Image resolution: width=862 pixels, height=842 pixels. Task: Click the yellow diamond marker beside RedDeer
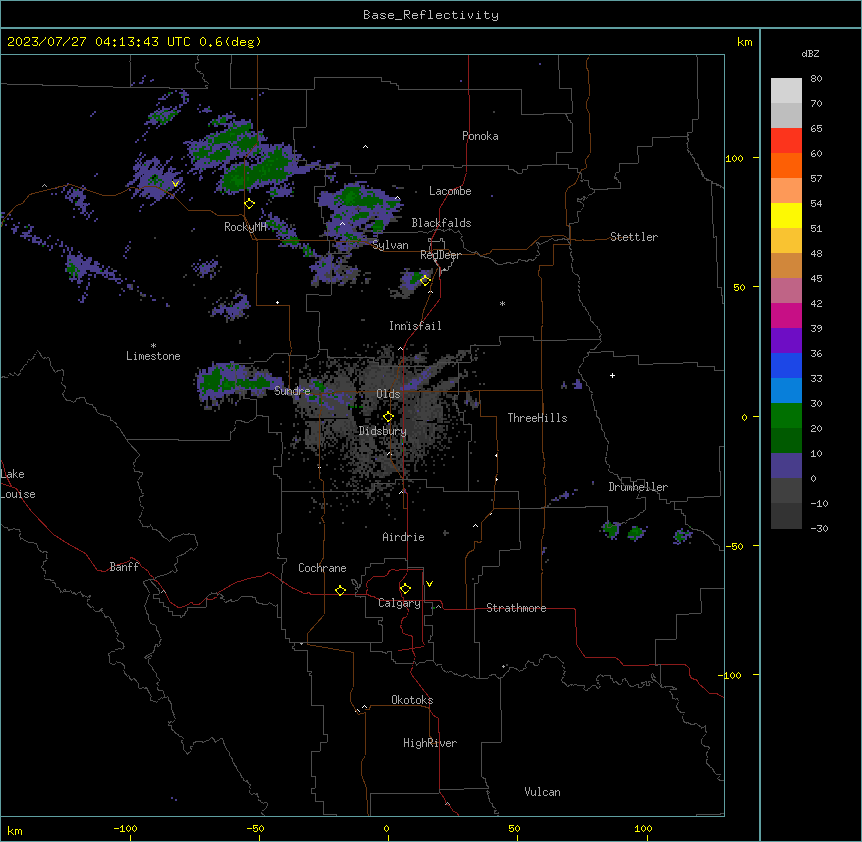pos(425,280)
